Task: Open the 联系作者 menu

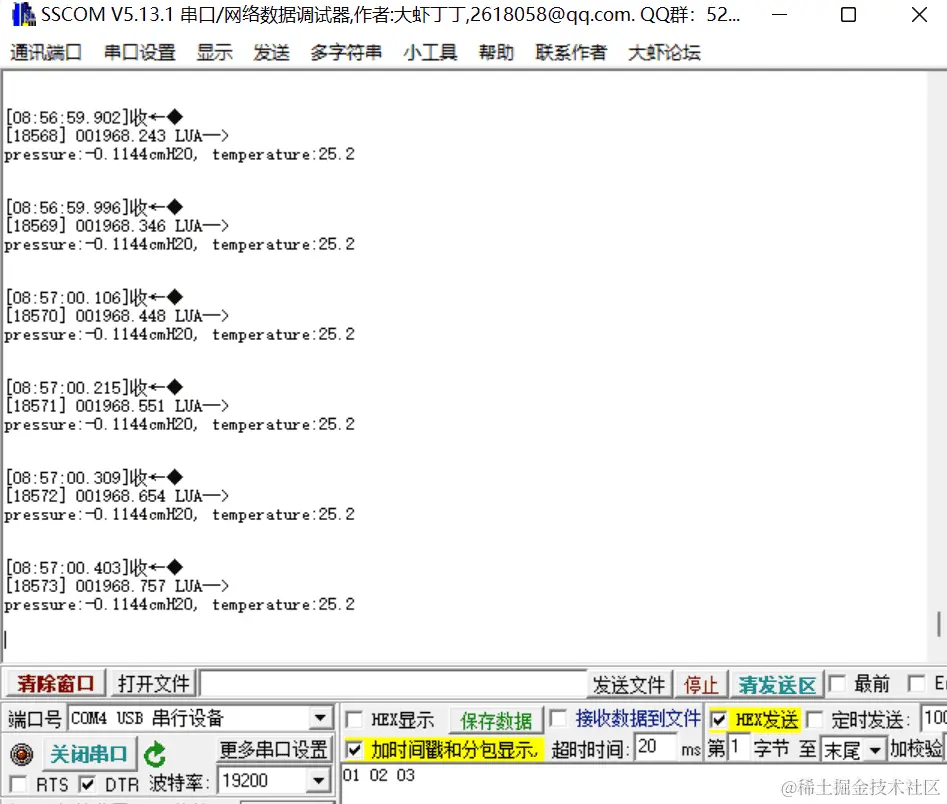Action: [571, 53]
